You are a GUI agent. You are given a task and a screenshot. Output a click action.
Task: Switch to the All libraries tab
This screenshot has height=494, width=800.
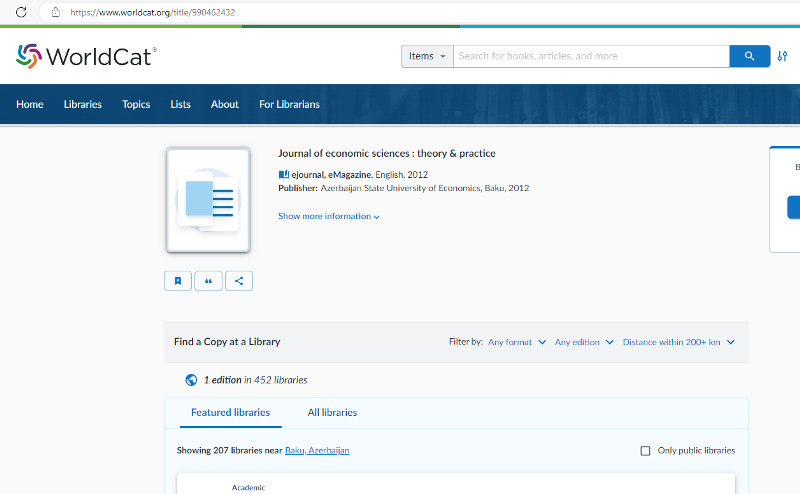tap(332, 412)
